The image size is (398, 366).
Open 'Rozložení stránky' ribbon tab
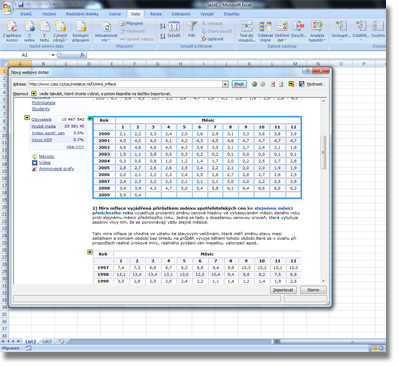(x=82, y=14)
